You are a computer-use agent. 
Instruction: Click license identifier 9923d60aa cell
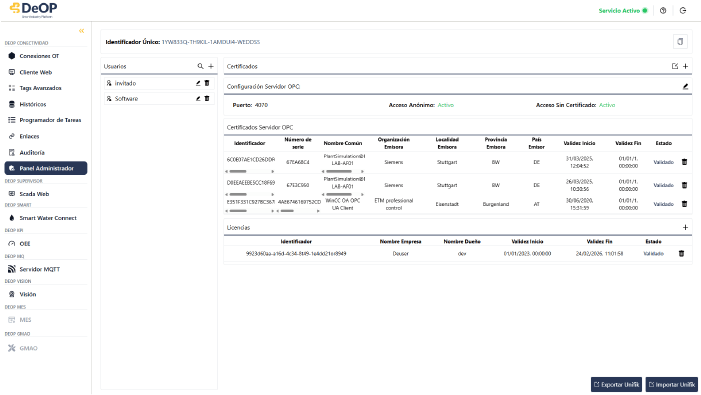pyautogui.click(x=296, y=253)
